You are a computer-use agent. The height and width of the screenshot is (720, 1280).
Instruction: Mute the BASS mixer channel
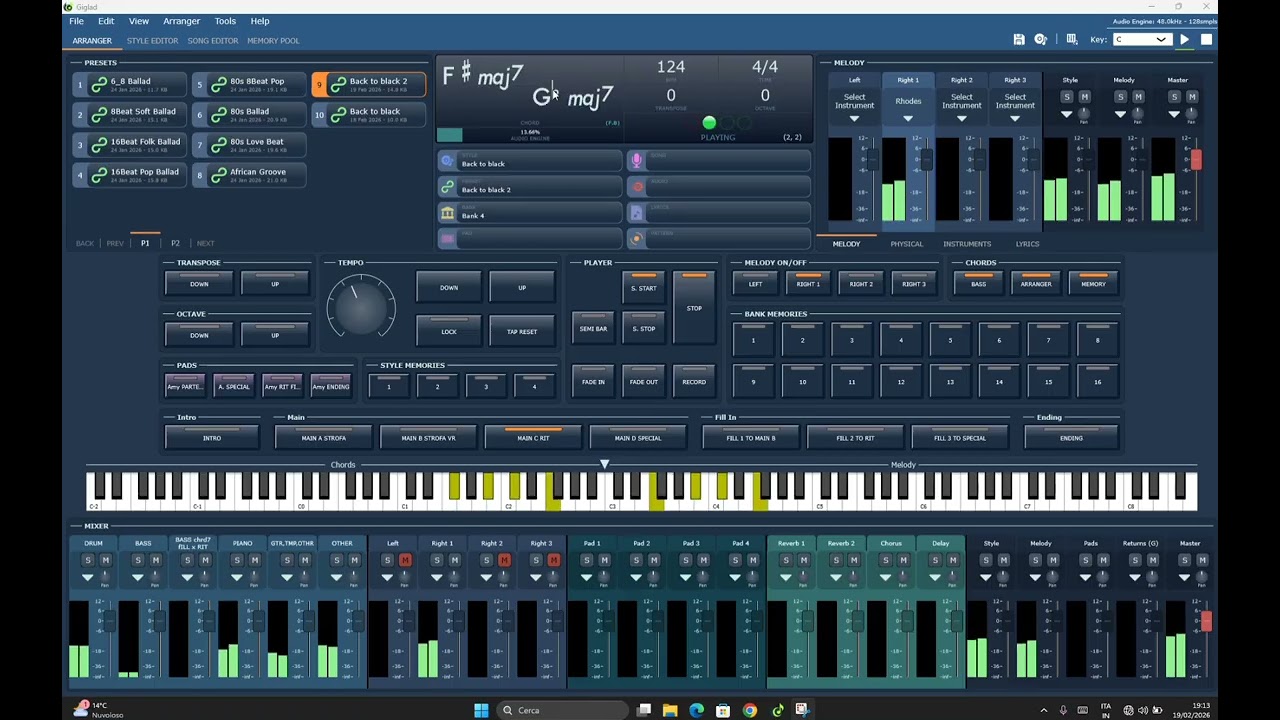[156, 560]
